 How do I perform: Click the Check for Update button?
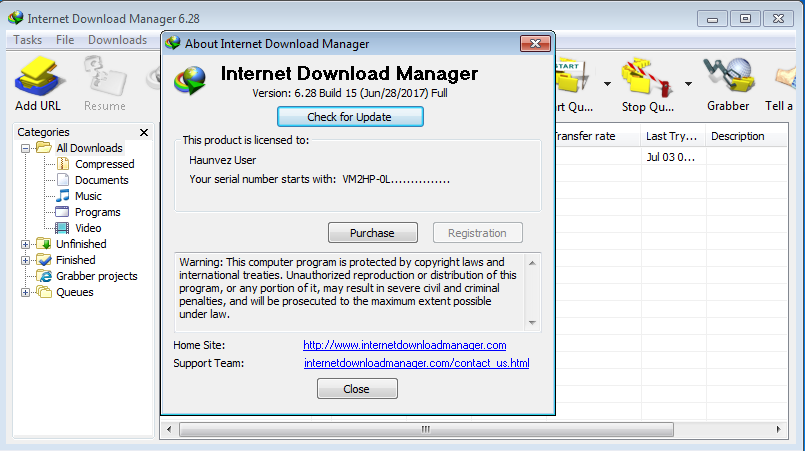350,117
